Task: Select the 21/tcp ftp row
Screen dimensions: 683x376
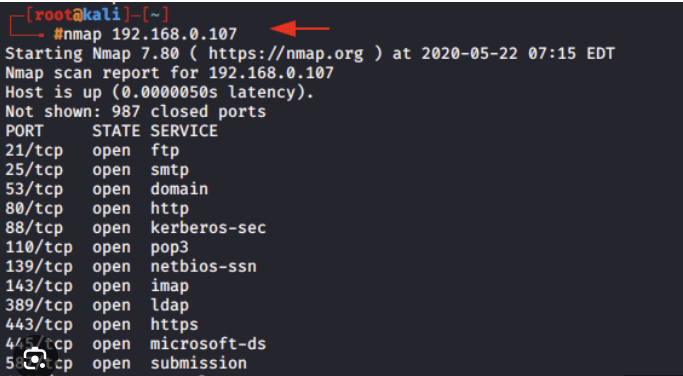Action: point(92,151)
